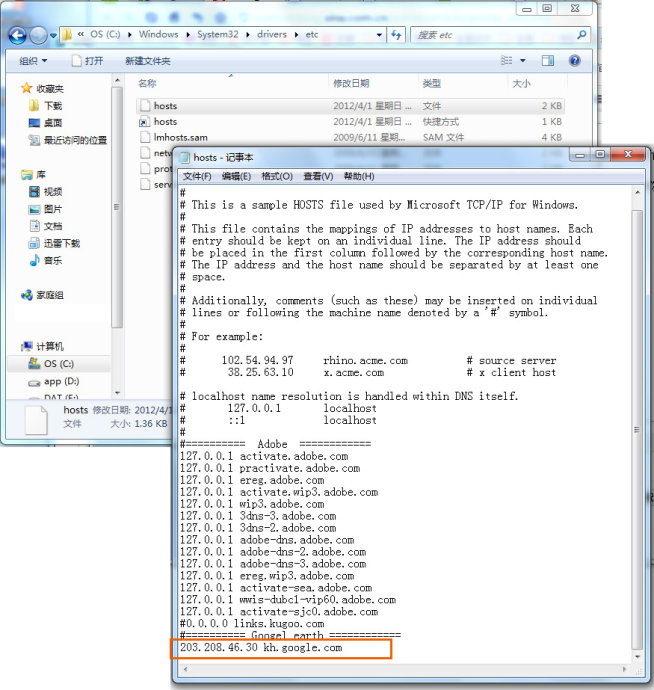Image resolution: width=654 pixels, height=690 pixels.
Task: Click 新建文件夹 toolbar button
Action: pos(147,61)
